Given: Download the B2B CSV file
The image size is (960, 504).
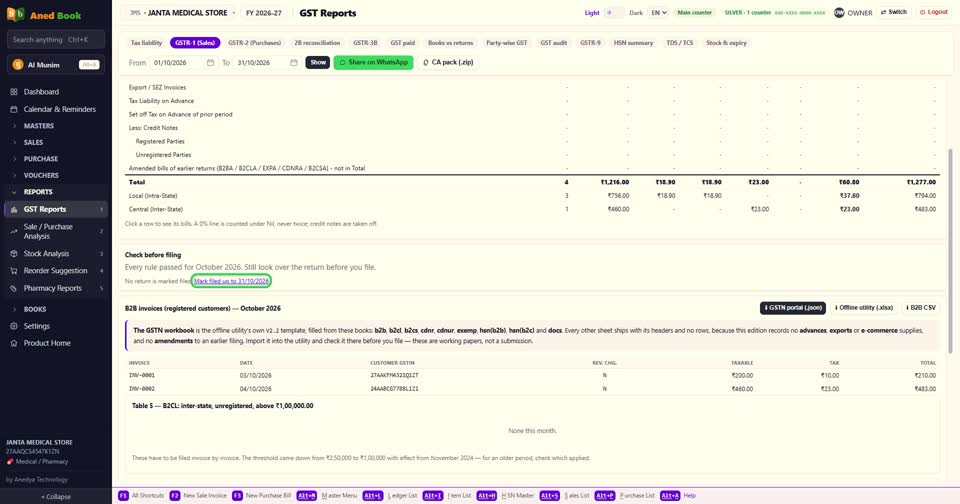Looking at the screenshot, I should [921, 308].
